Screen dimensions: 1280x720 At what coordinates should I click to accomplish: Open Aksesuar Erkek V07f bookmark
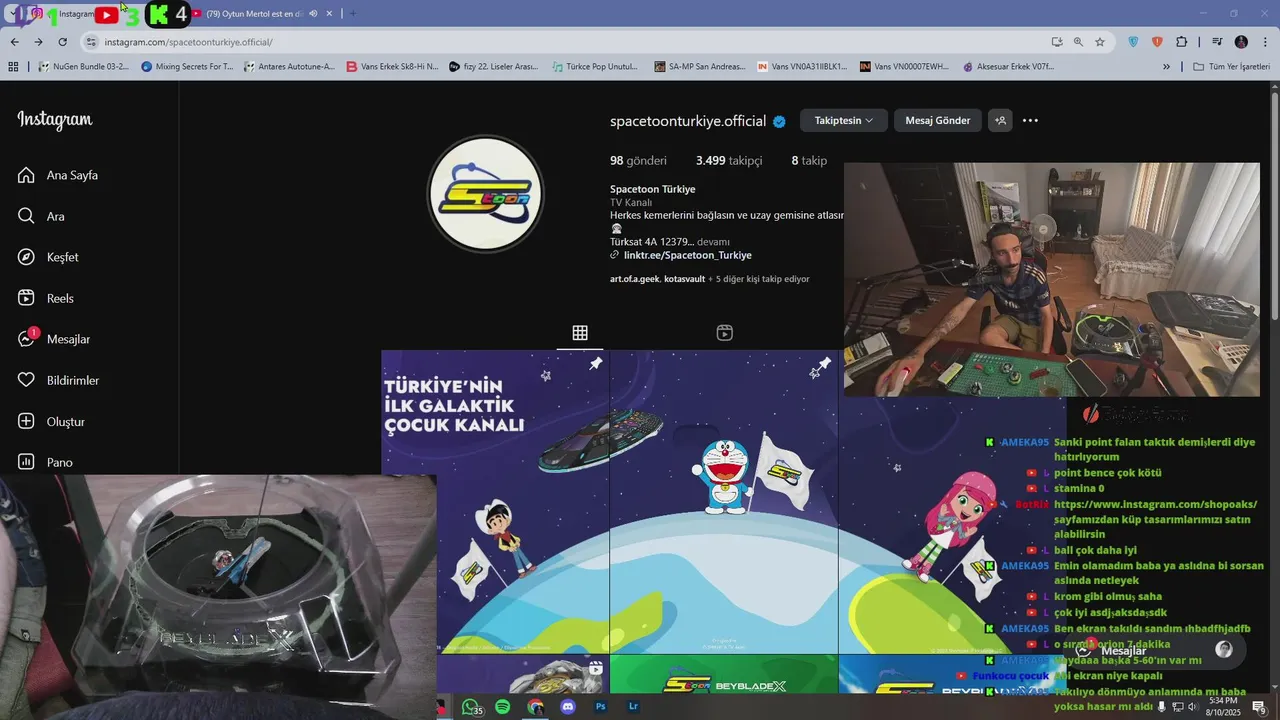pyautogui.click(x=1009, y=67)
